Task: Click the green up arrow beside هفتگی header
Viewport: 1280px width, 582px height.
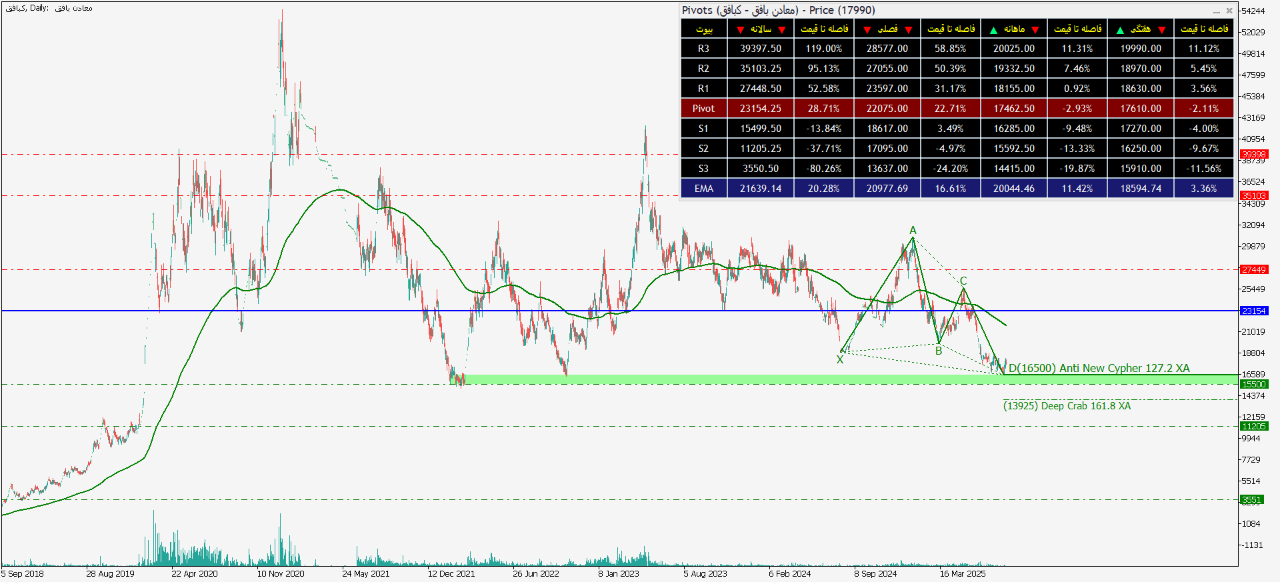Action: point(1119,30)
